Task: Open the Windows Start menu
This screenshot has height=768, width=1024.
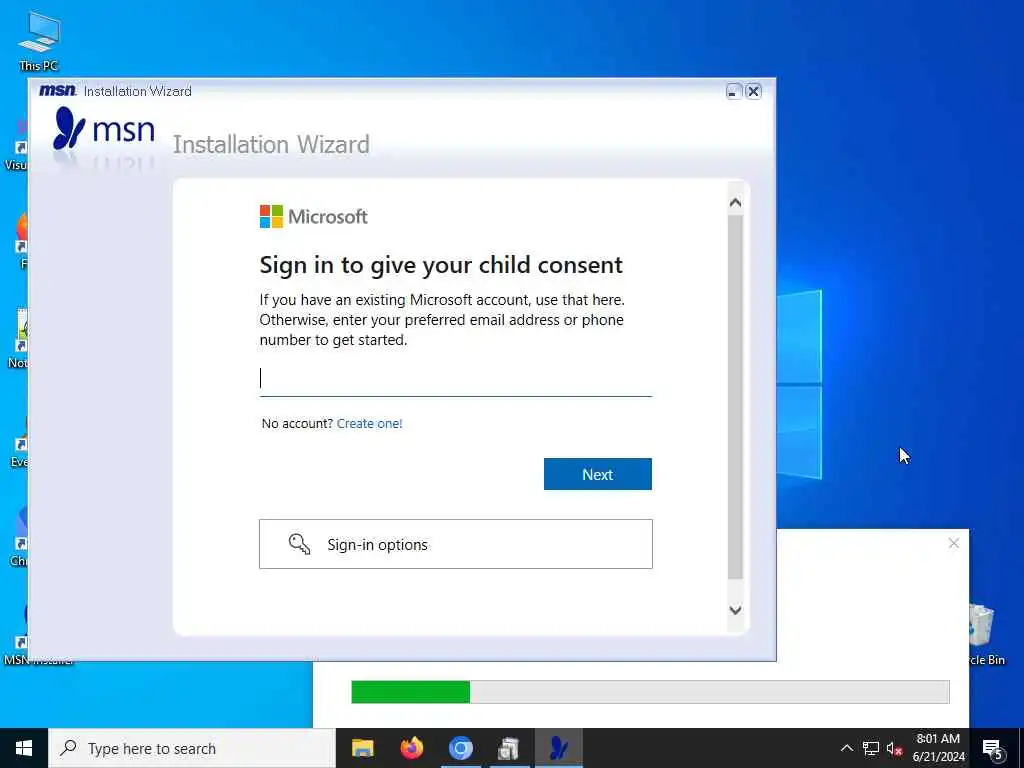Action: (x=24, y=748)
